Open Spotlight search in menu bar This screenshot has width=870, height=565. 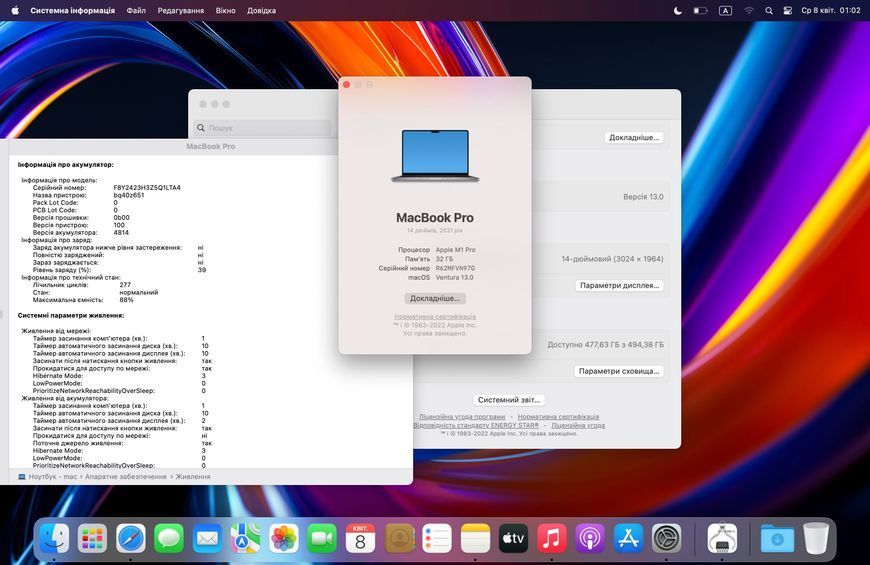pos(768,11)
